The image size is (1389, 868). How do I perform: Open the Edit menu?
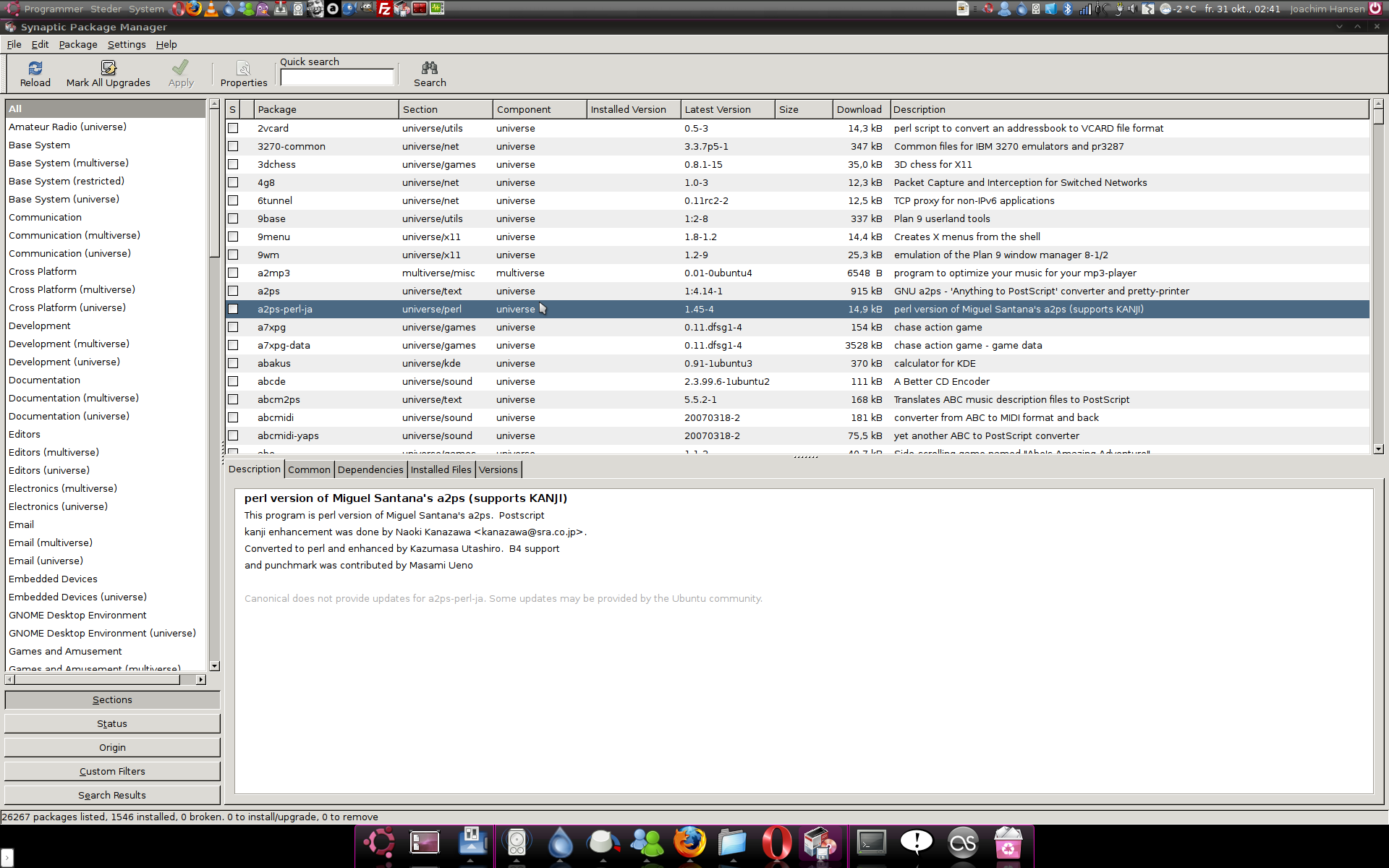pos(40,44)
